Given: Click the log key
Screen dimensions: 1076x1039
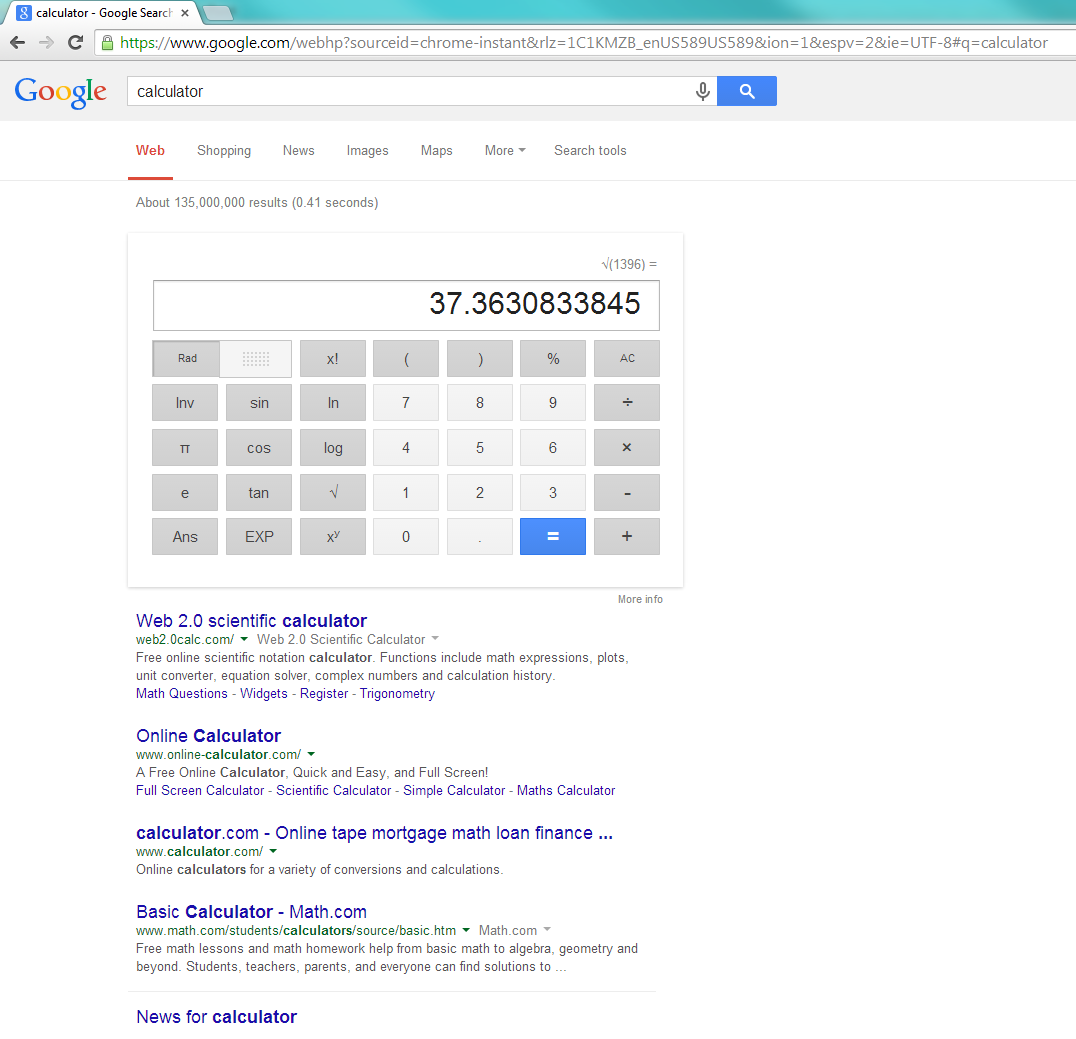Looking at the screenshot, I should pyautogui.click(x=333, y=447).
